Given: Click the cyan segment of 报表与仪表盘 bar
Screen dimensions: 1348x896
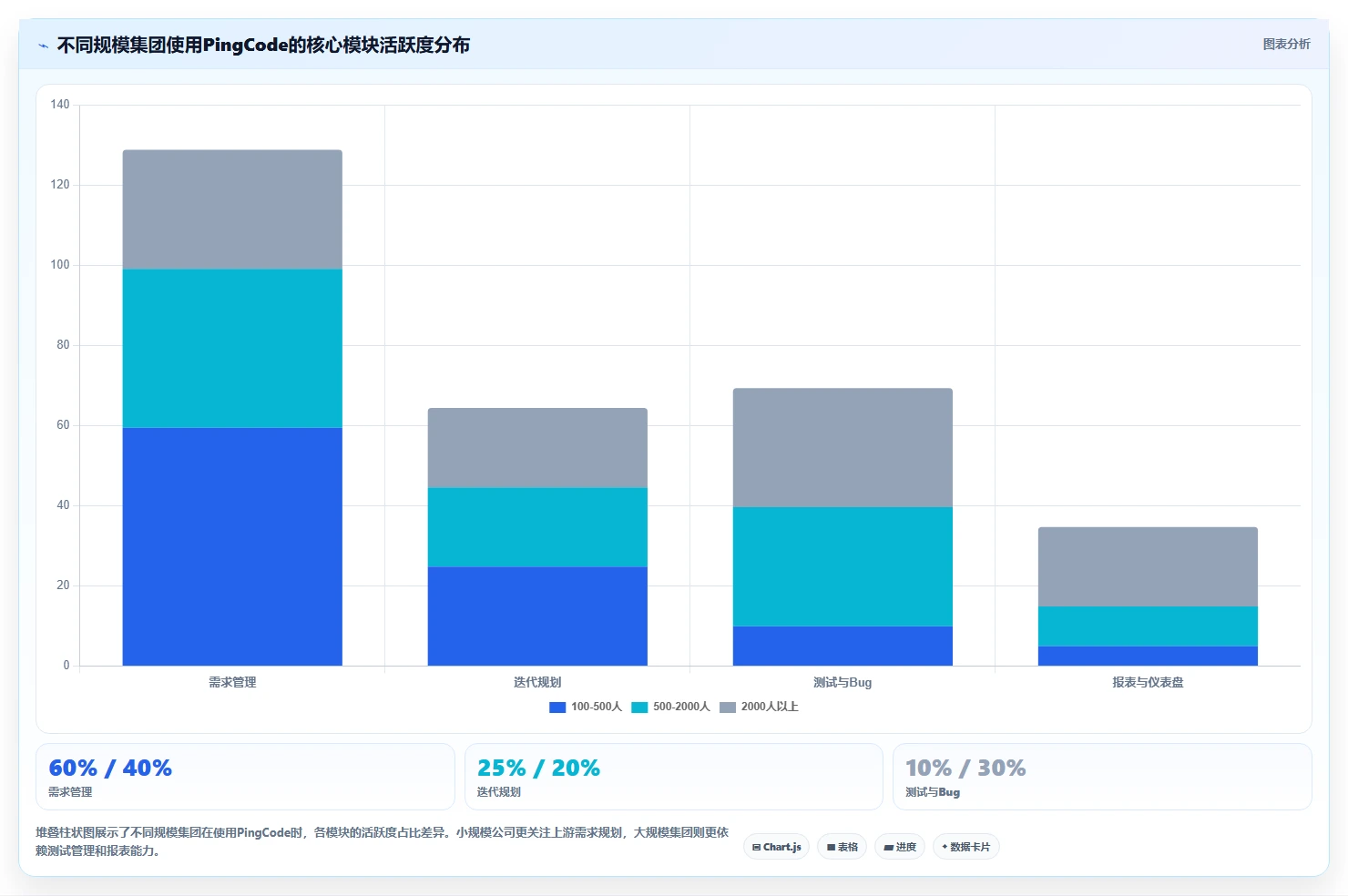Looking at the screenshot, I should [1148, 626].
